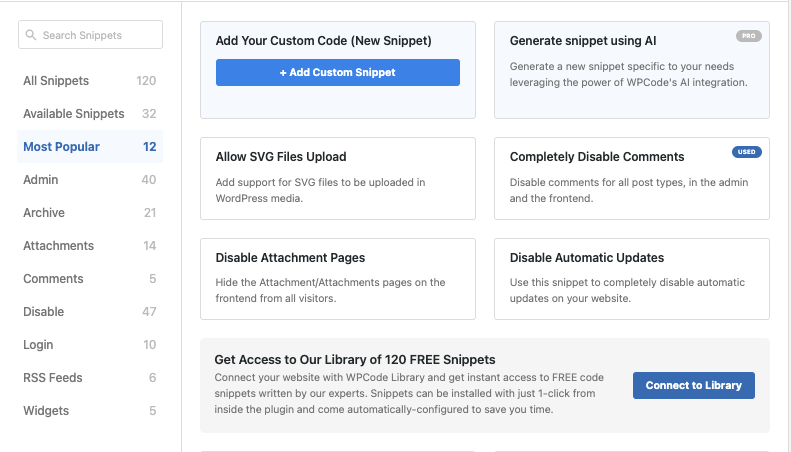
Task: Click the Add Custom Snippet button
Action: point(338,72)
